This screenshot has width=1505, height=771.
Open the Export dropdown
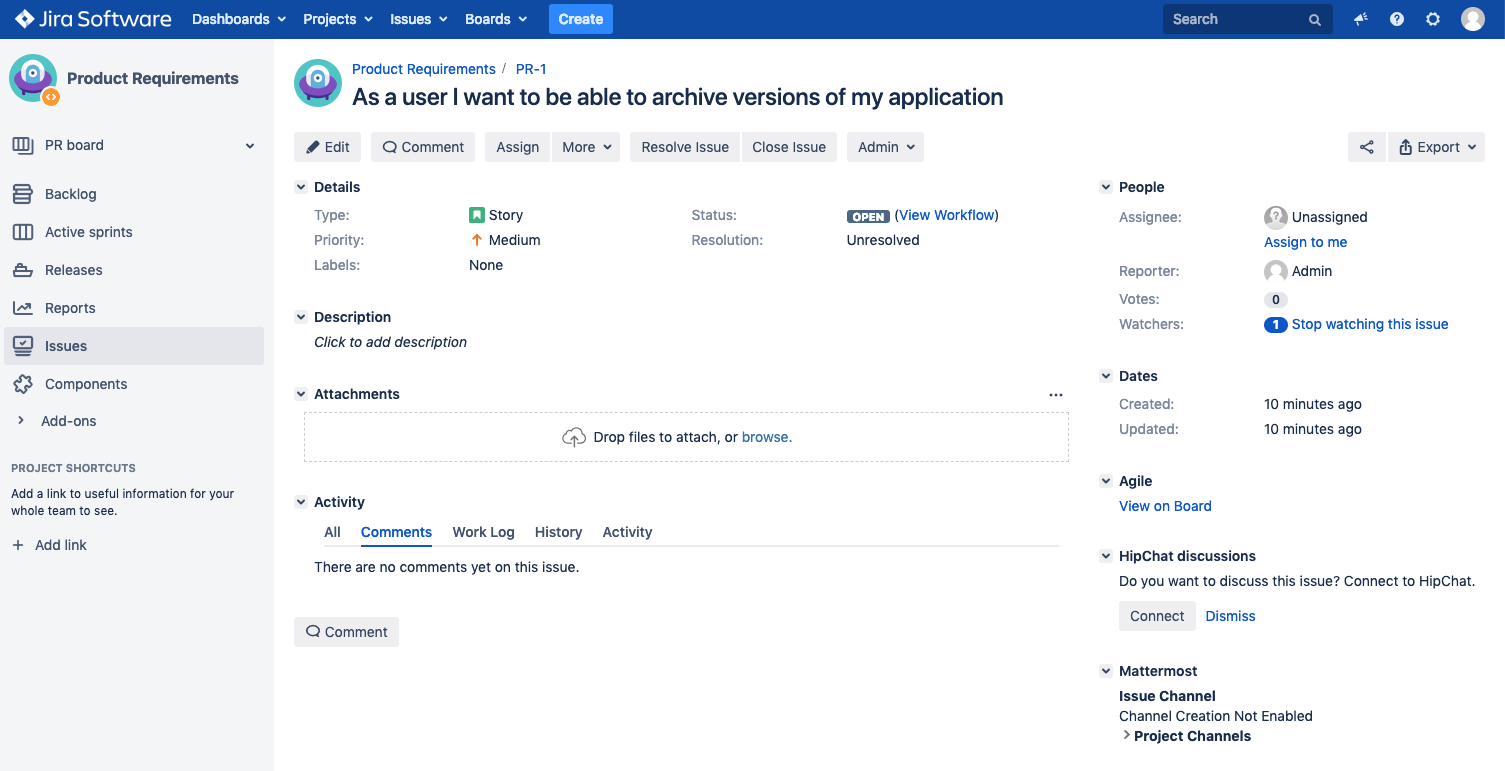point(1437,147)
